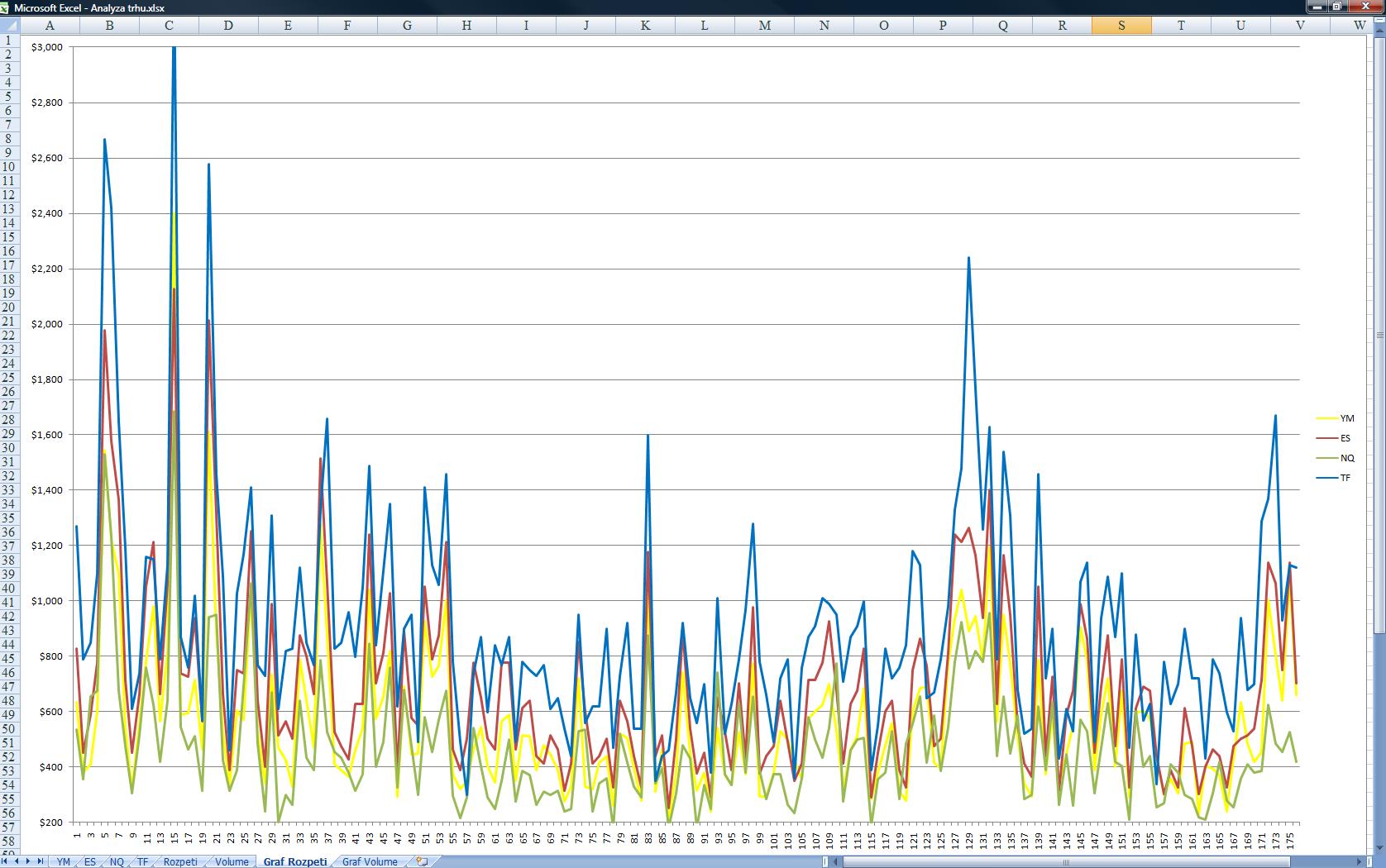Restore down the Excel window

tap(1336, 7)
